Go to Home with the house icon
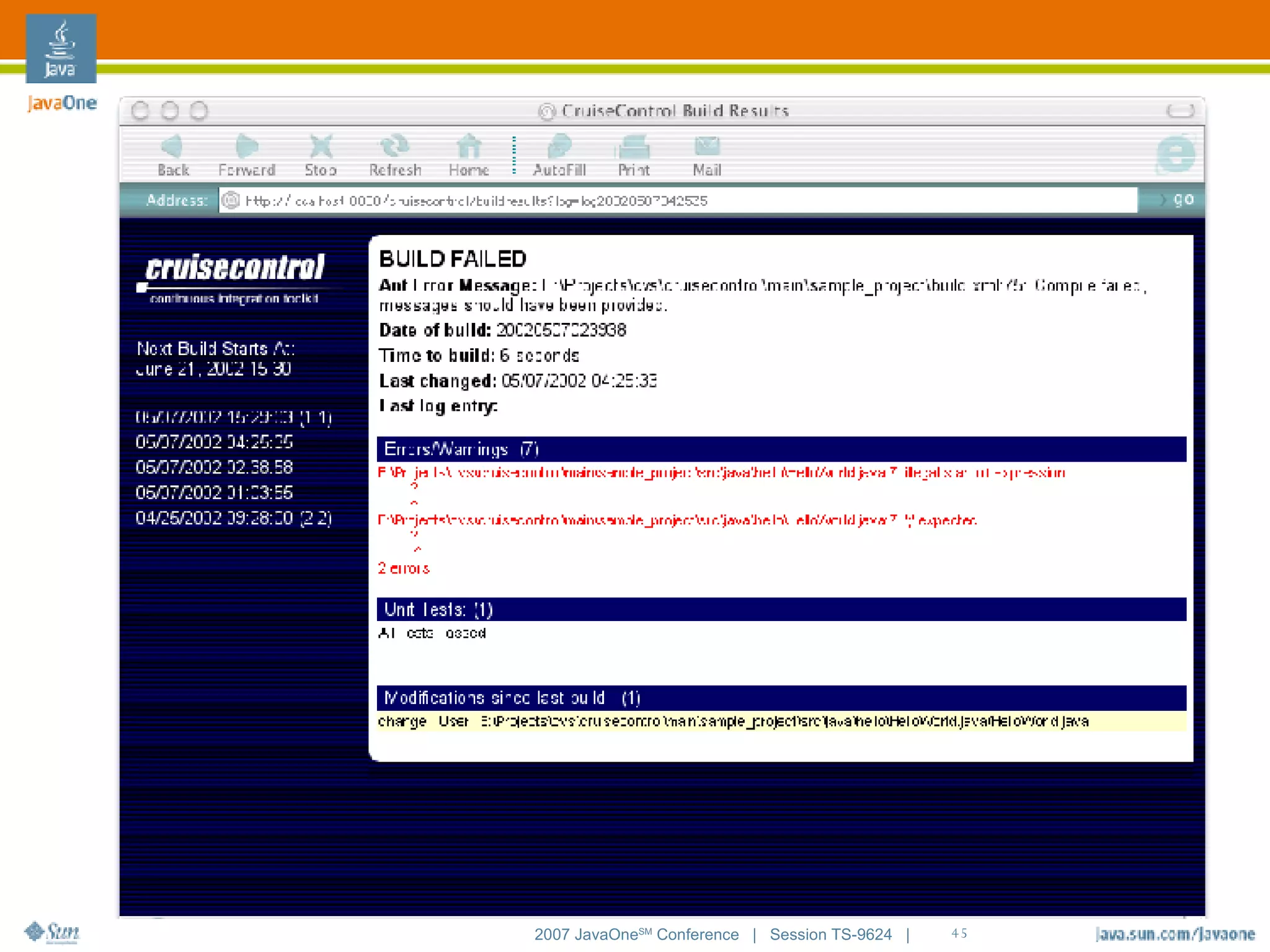 469,147
